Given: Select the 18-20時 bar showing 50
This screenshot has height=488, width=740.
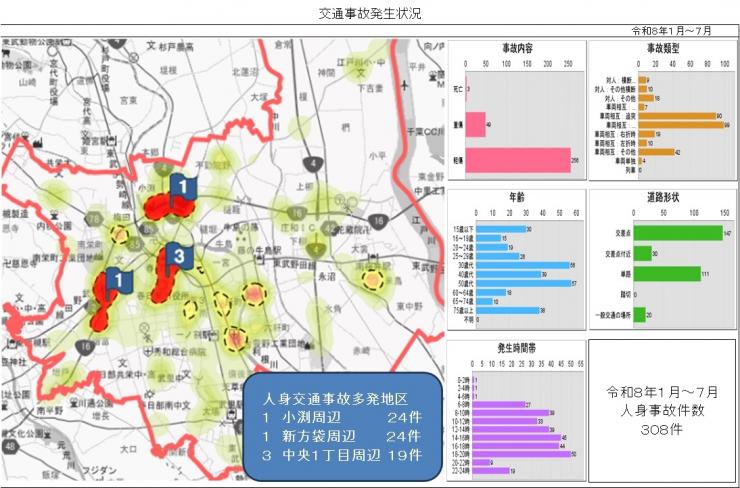Looking at the screenshot, I should pyautogui.click(x=521, y=454).
